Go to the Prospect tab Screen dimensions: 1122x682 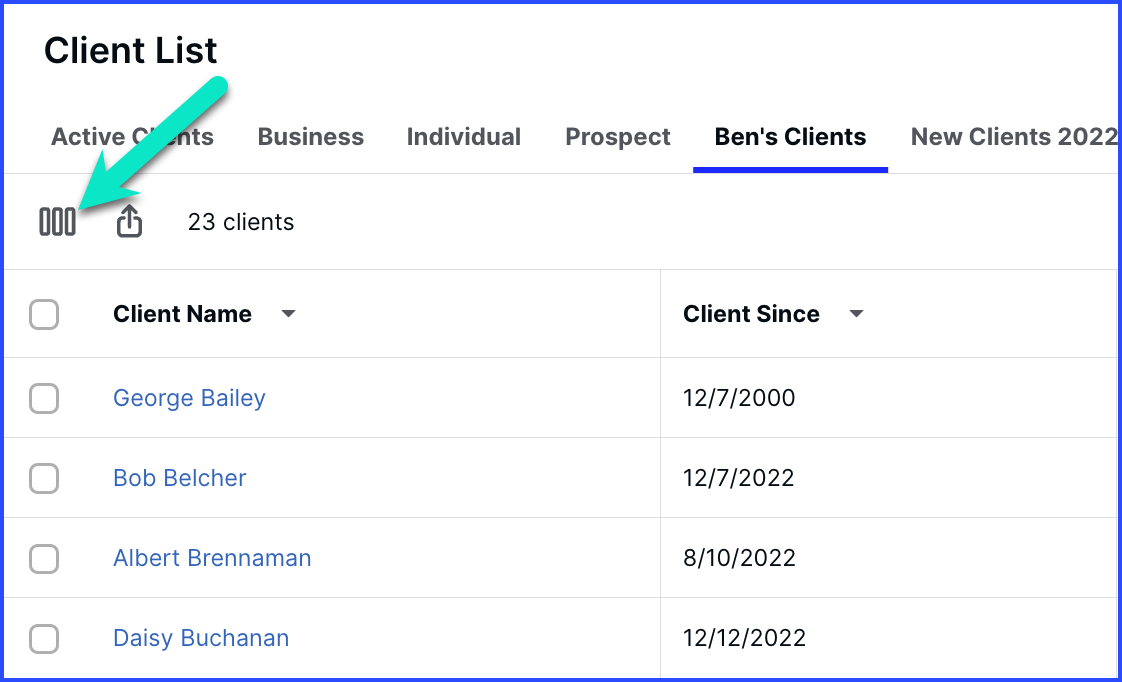tap(618, 137)
